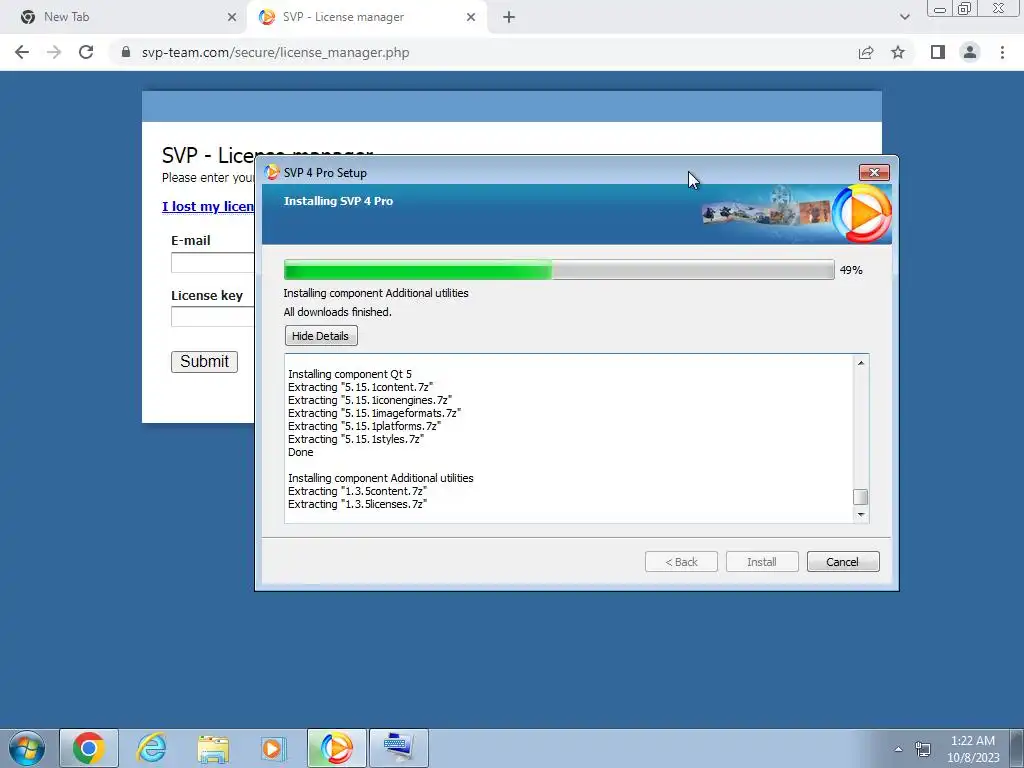Close the New Tab browser tab
This screenshot has height=768, width=1024.
coord(232,17)
